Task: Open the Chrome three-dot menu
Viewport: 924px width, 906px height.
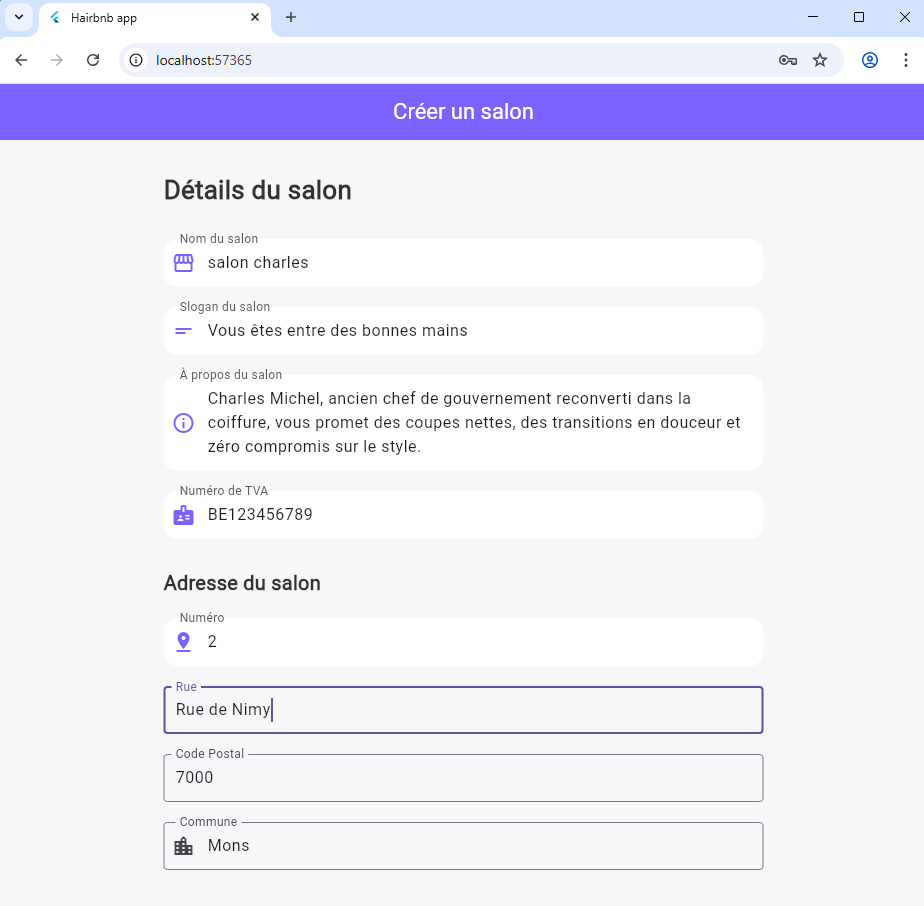Action: [x=905, y=60]
